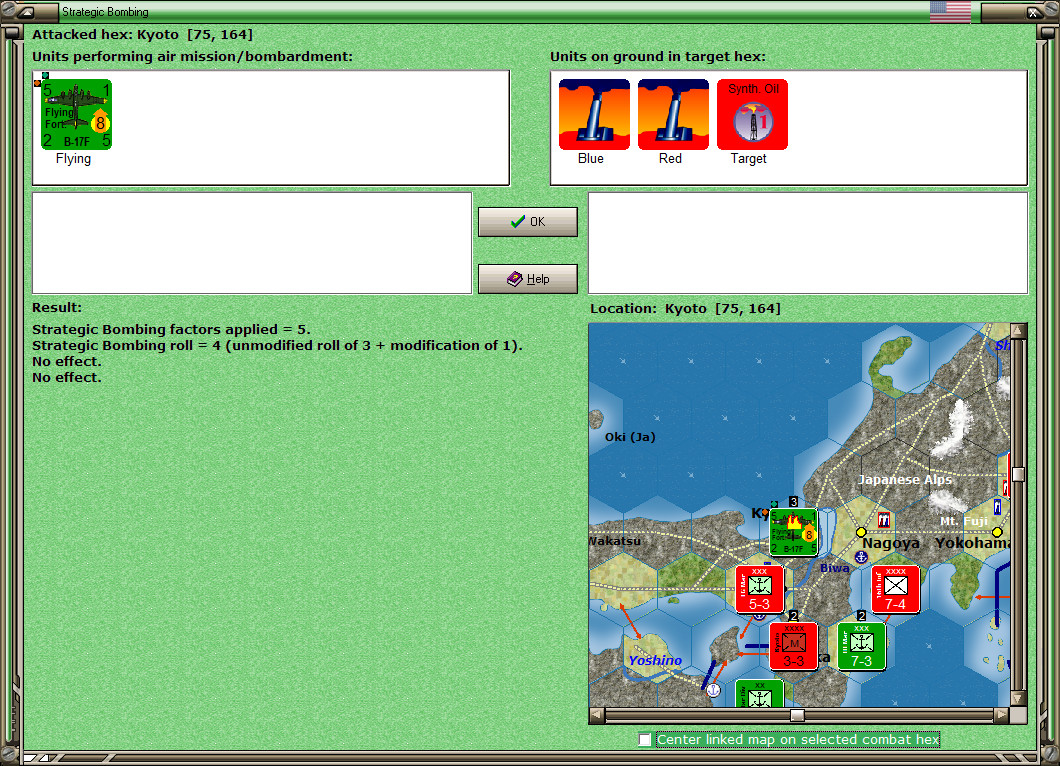This screenshot has height=766, width=1060.
Task: Select the red 7-4 infantry unit on the map
Action: tap(895, 590)
